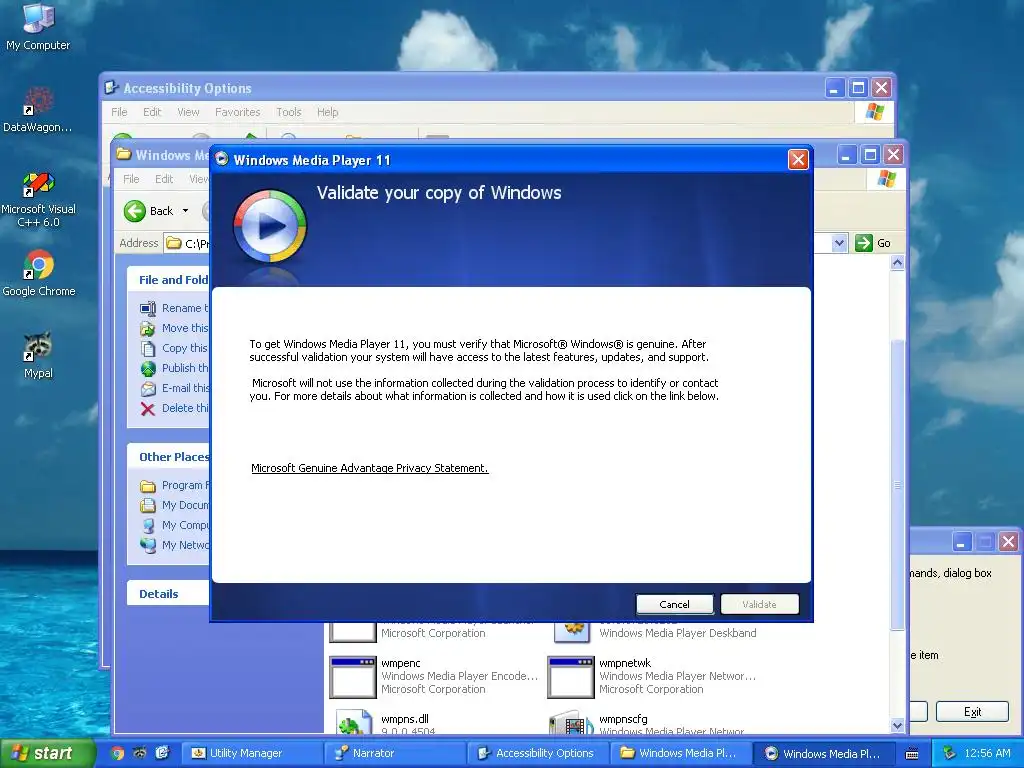Click scroll down arrow in folder window
The width and height of the screenshot is (1024, 768).
coord(897,725)
